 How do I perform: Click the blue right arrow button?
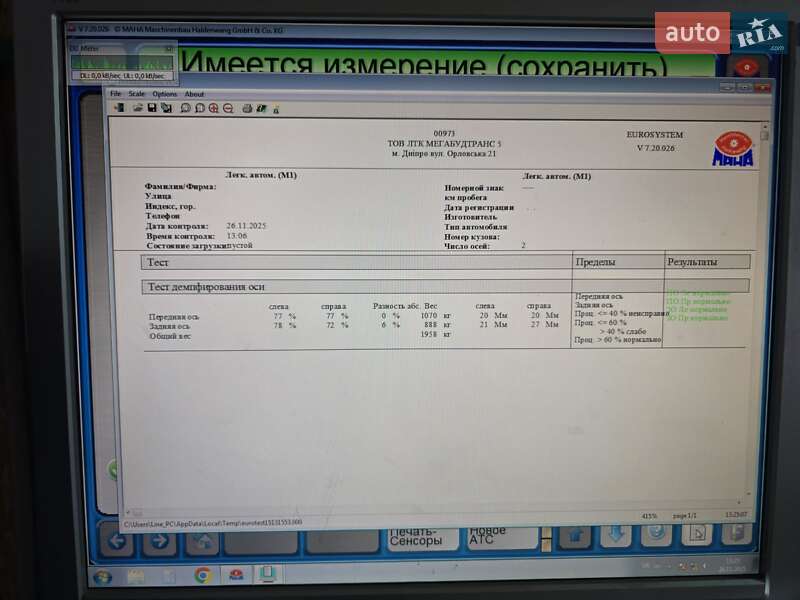[x=159, y=541]
